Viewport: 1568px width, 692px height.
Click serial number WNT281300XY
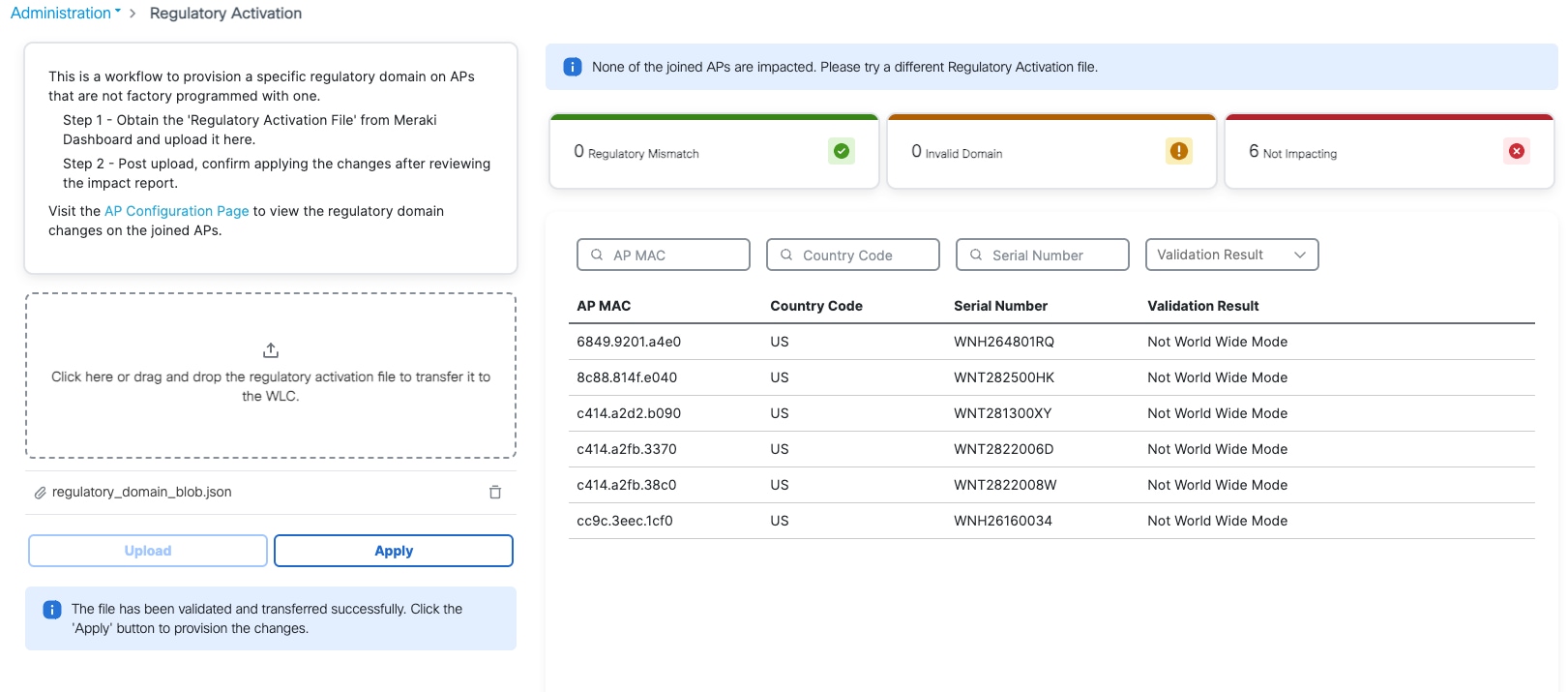[1003, 413]
